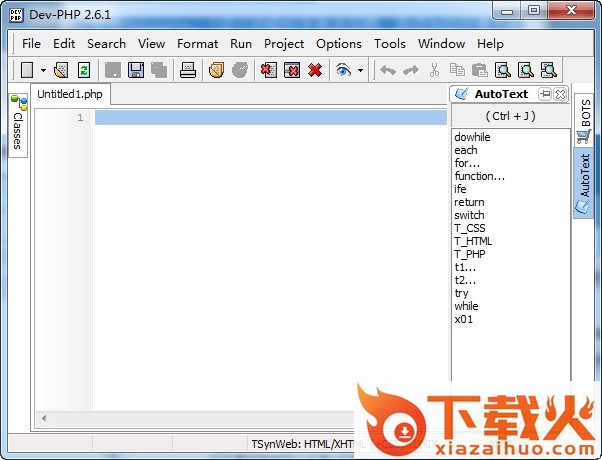This screenshot has height=460, width=602.
Task: Open the Classes side tab
Action: (x=18, y=125)
